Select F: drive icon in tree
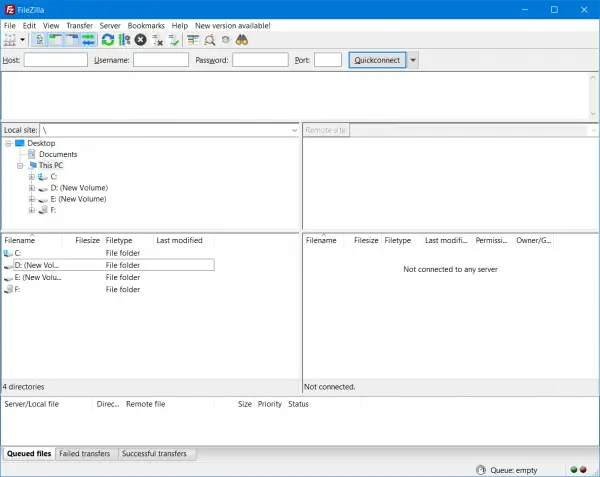The width and height of the screenshot is (600, 477). coord(43,210)
